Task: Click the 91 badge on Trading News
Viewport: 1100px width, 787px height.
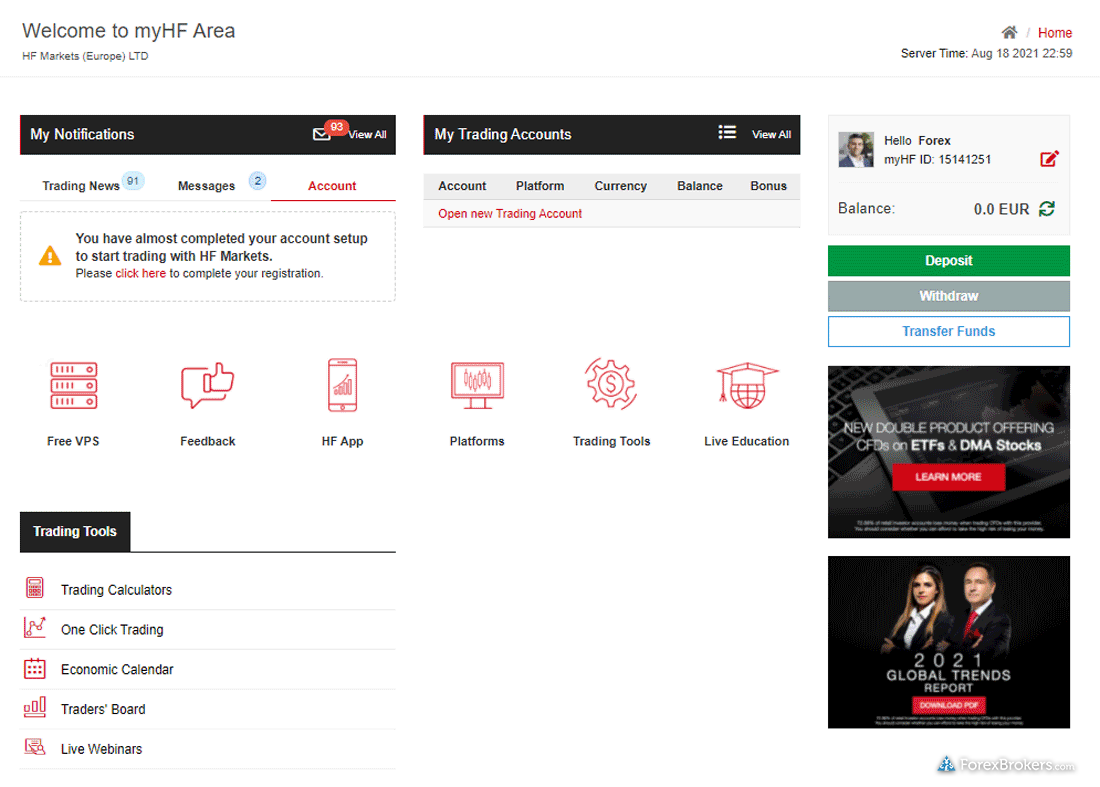Action: point(133,181)
